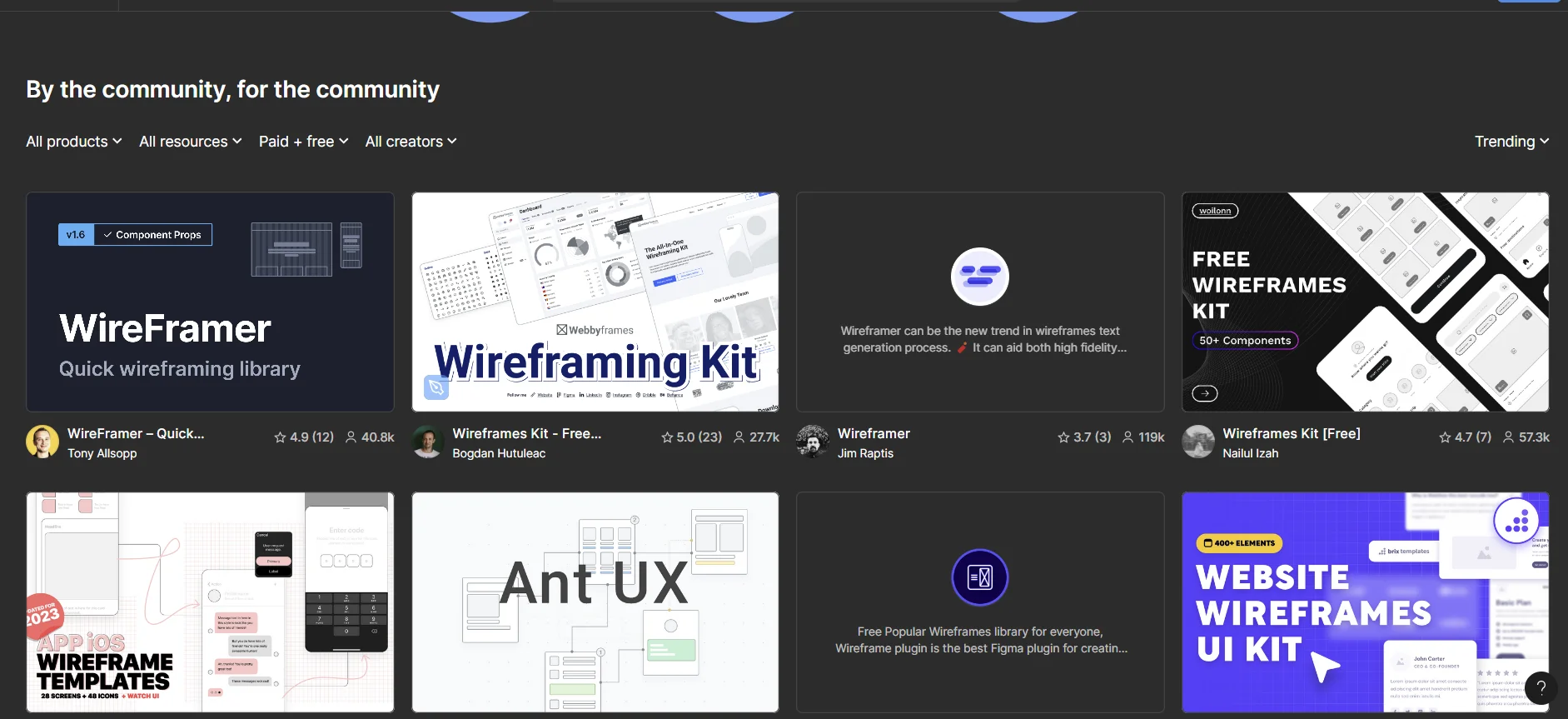Screen dimensions: 1568x719
Task: Click the 57.3k users count
Action: [x=1534, y=437]
